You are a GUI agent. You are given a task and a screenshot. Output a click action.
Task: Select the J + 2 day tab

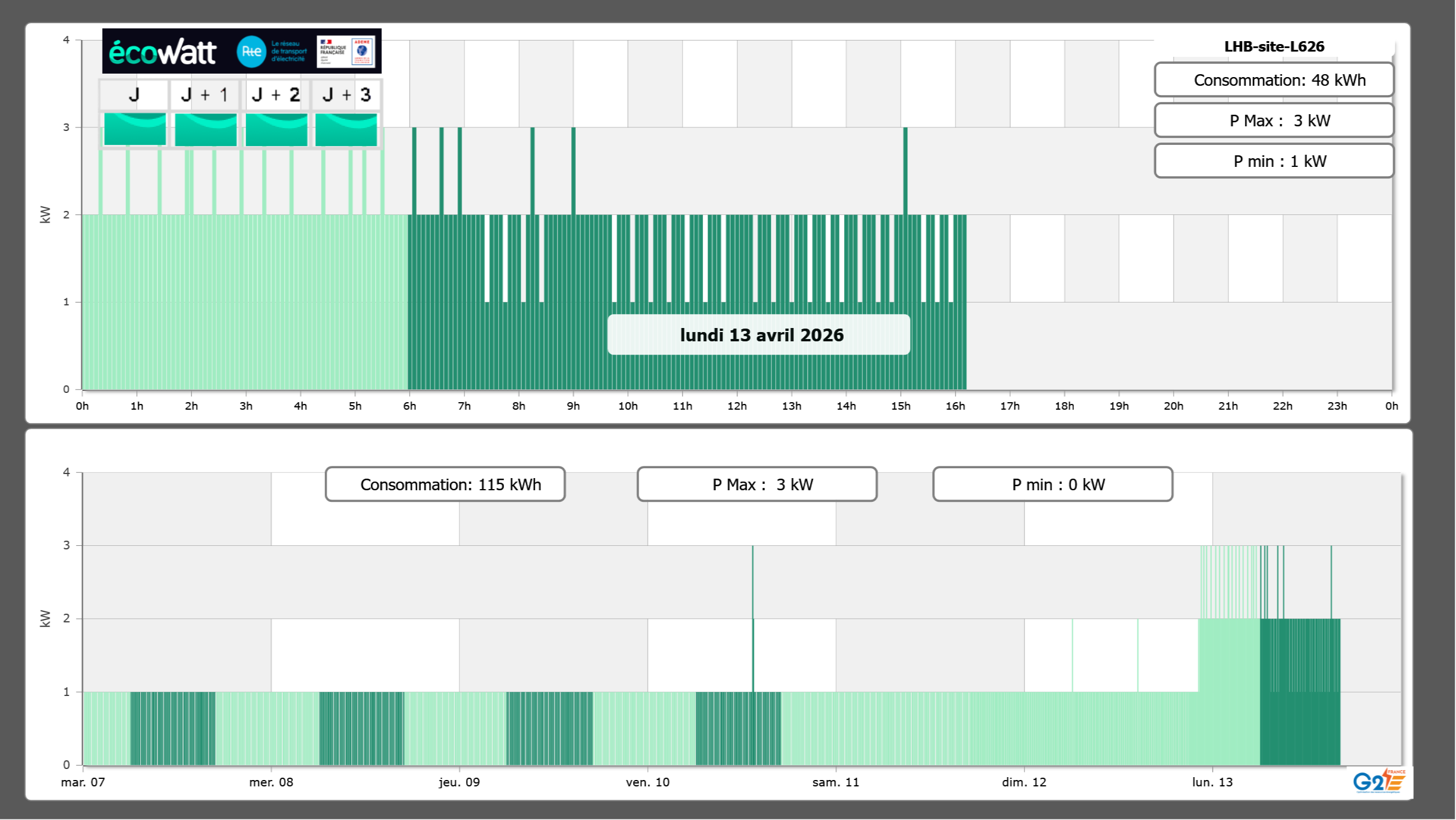276,94
